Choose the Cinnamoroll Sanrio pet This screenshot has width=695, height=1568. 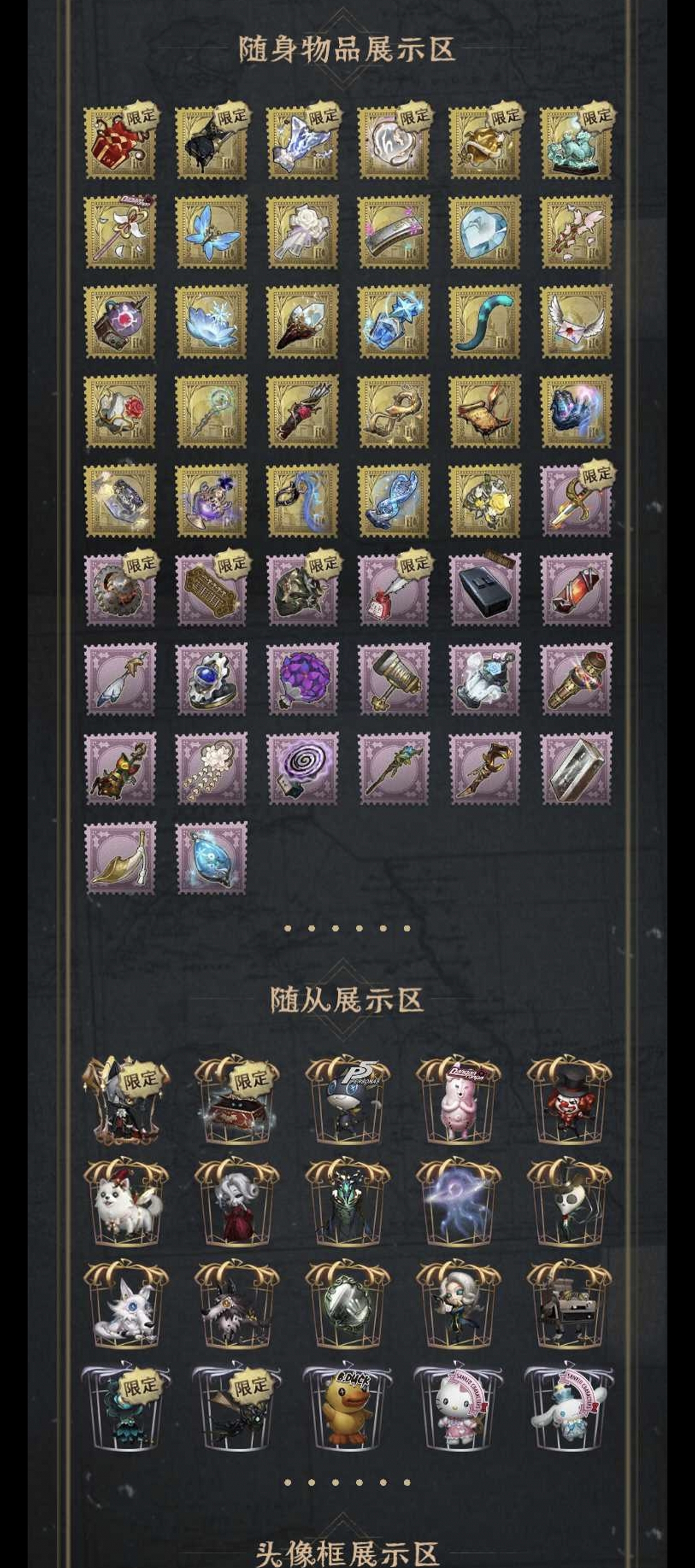pos(569,1408)
